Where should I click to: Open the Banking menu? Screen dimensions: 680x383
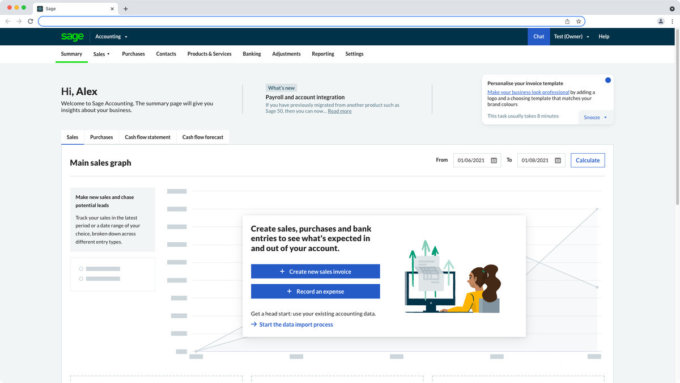click(x=252, y=54)
